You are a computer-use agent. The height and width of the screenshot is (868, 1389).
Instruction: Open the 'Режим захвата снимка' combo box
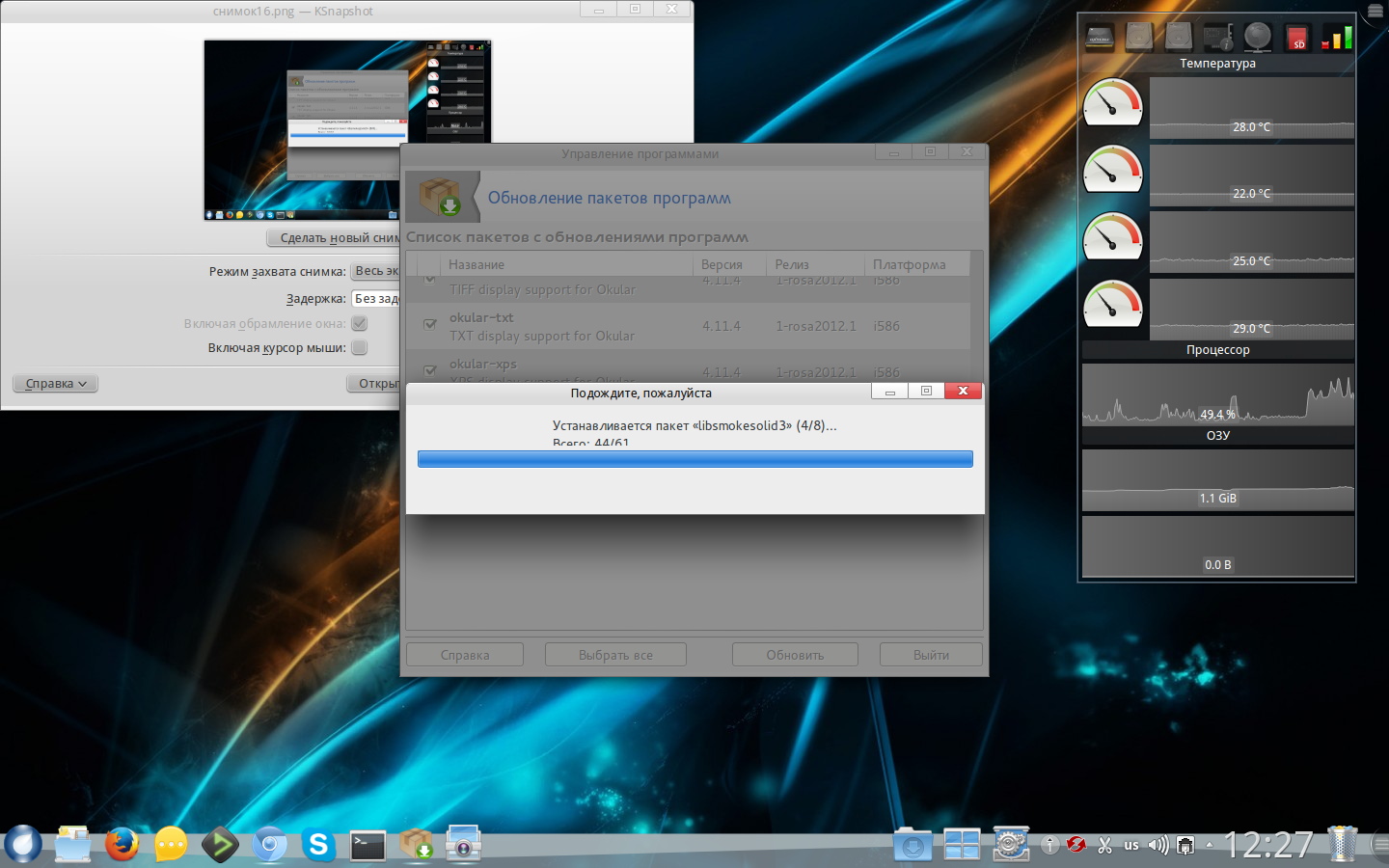pyautogui.click(x=375, y=271)
